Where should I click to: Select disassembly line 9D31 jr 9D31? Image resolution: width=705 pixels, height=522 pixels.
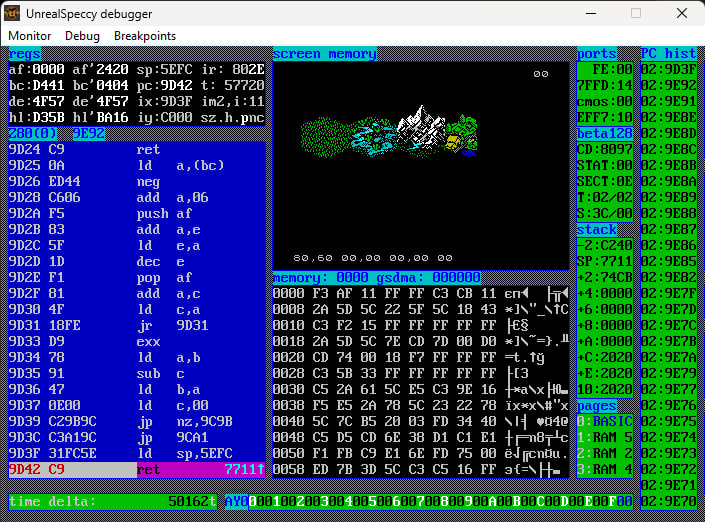click(x=137, y=326)
